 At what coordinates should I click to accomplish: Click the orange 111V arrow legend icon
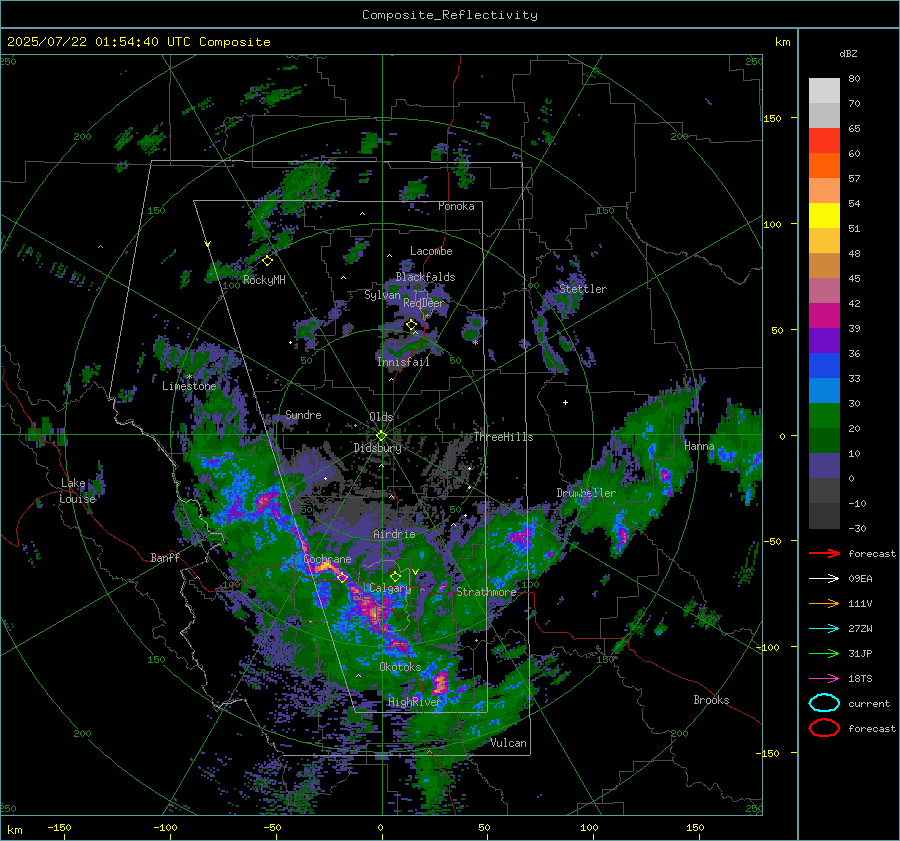pyautogui.click(x=824, y=603)
